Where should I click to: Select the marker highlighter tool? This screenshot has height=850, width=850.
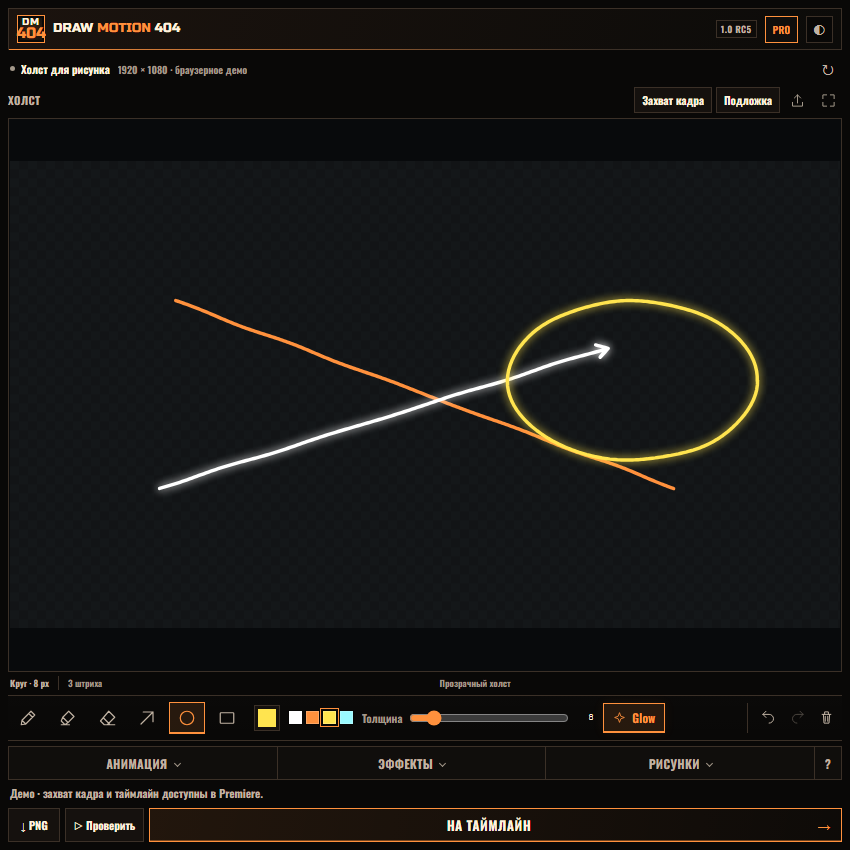click(x=67, y=718)
